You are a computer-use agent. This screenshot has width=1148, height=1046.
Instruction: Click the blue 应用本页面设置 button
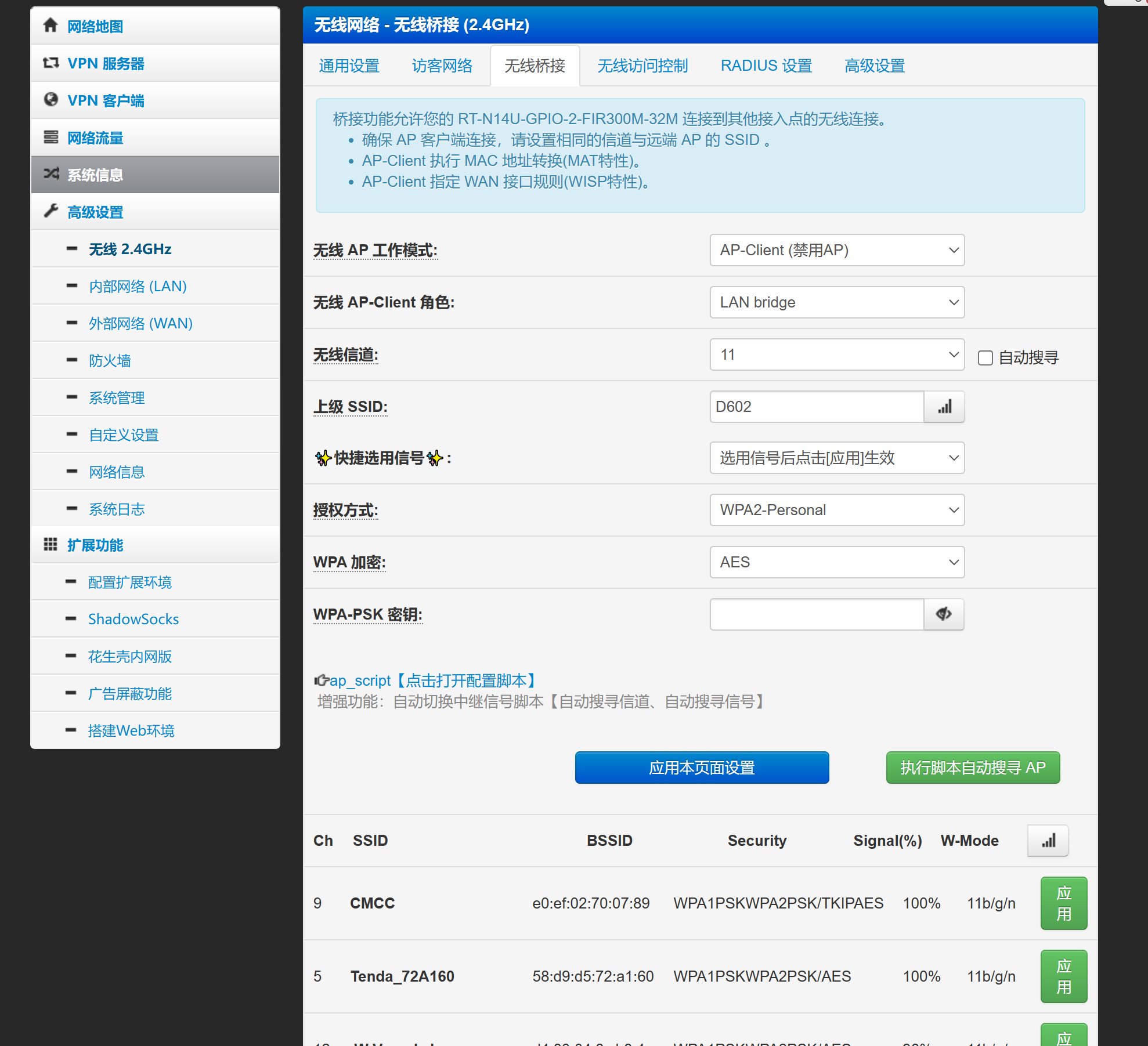click(x=701, y=768)
